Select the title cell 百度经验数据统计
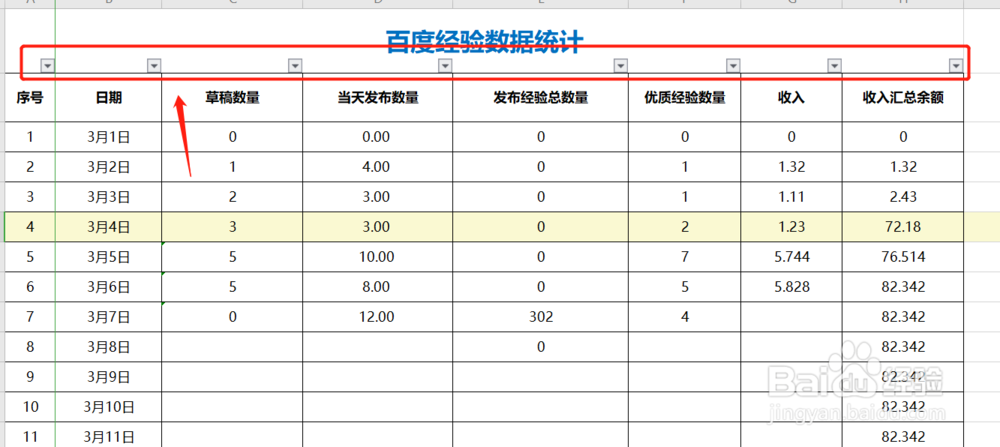This screenshot has width=1000, height=447. [485, 42]
